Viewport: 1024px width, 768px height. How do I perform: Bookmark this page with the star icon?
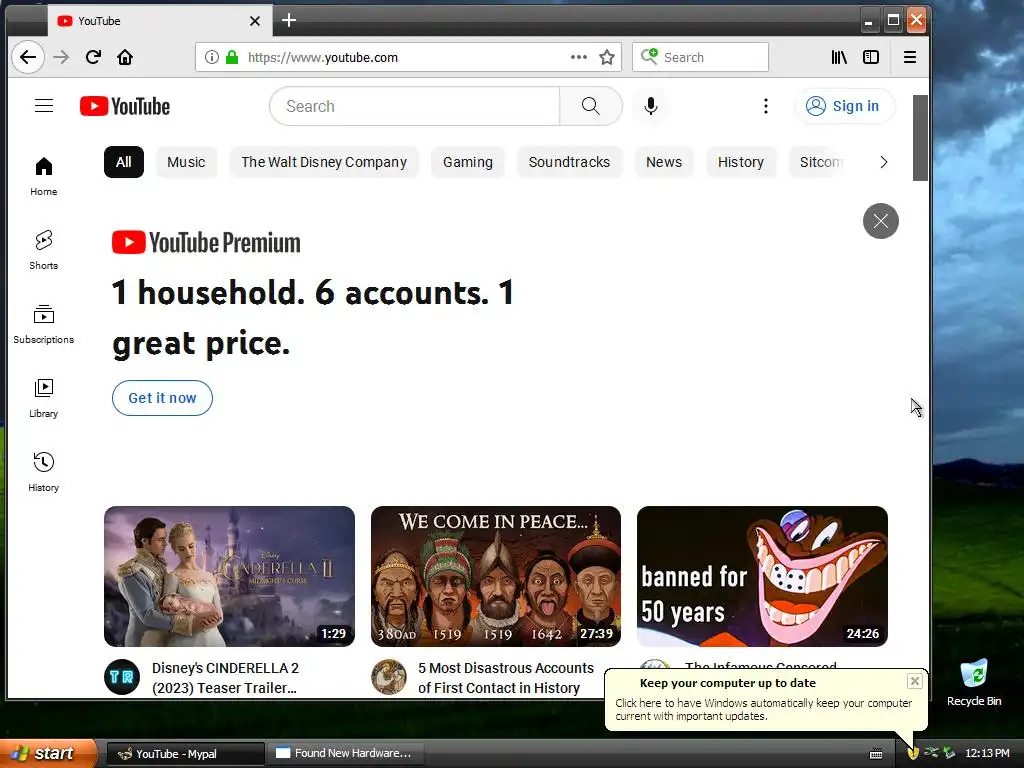607,57
